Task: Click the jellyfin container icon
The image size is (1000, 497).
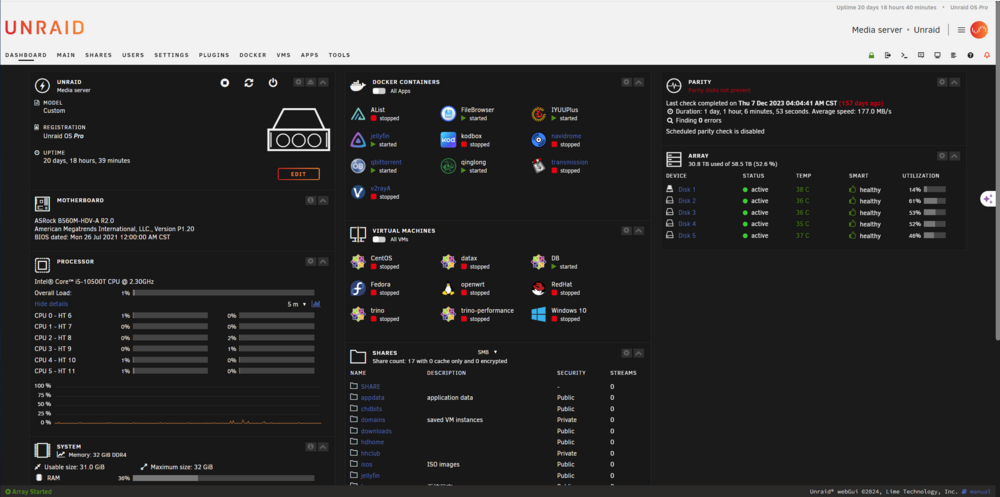Action: pos(358,140)
